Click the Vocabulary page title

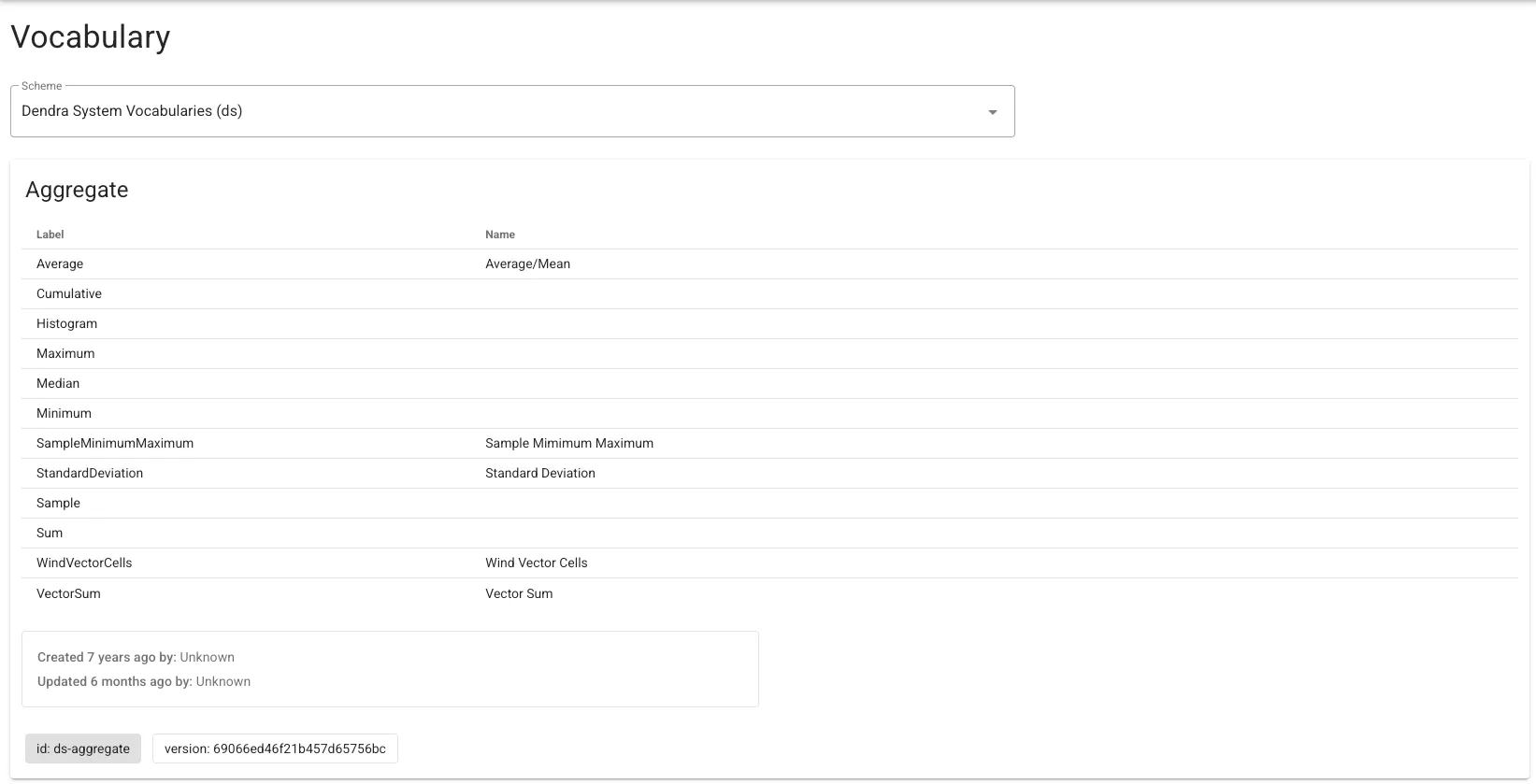(x=91, y=37)
